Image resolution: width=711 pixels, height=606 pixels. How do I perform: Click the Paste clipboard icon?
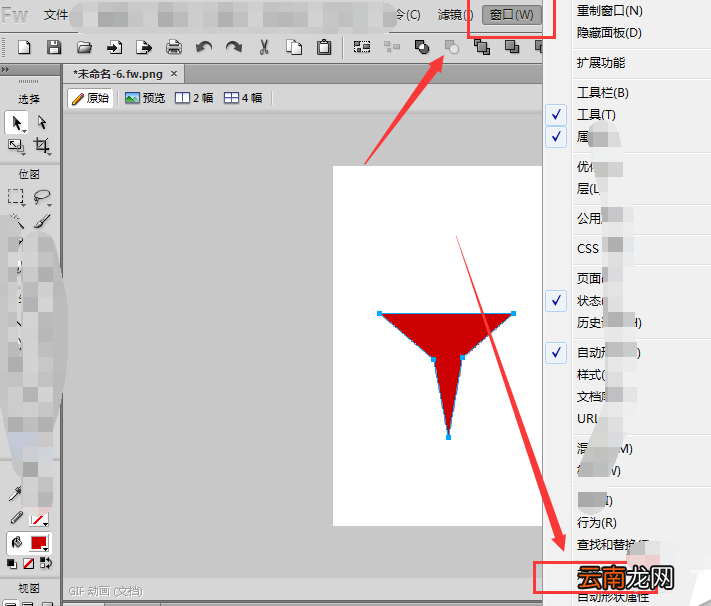click(x=324, y=47)
